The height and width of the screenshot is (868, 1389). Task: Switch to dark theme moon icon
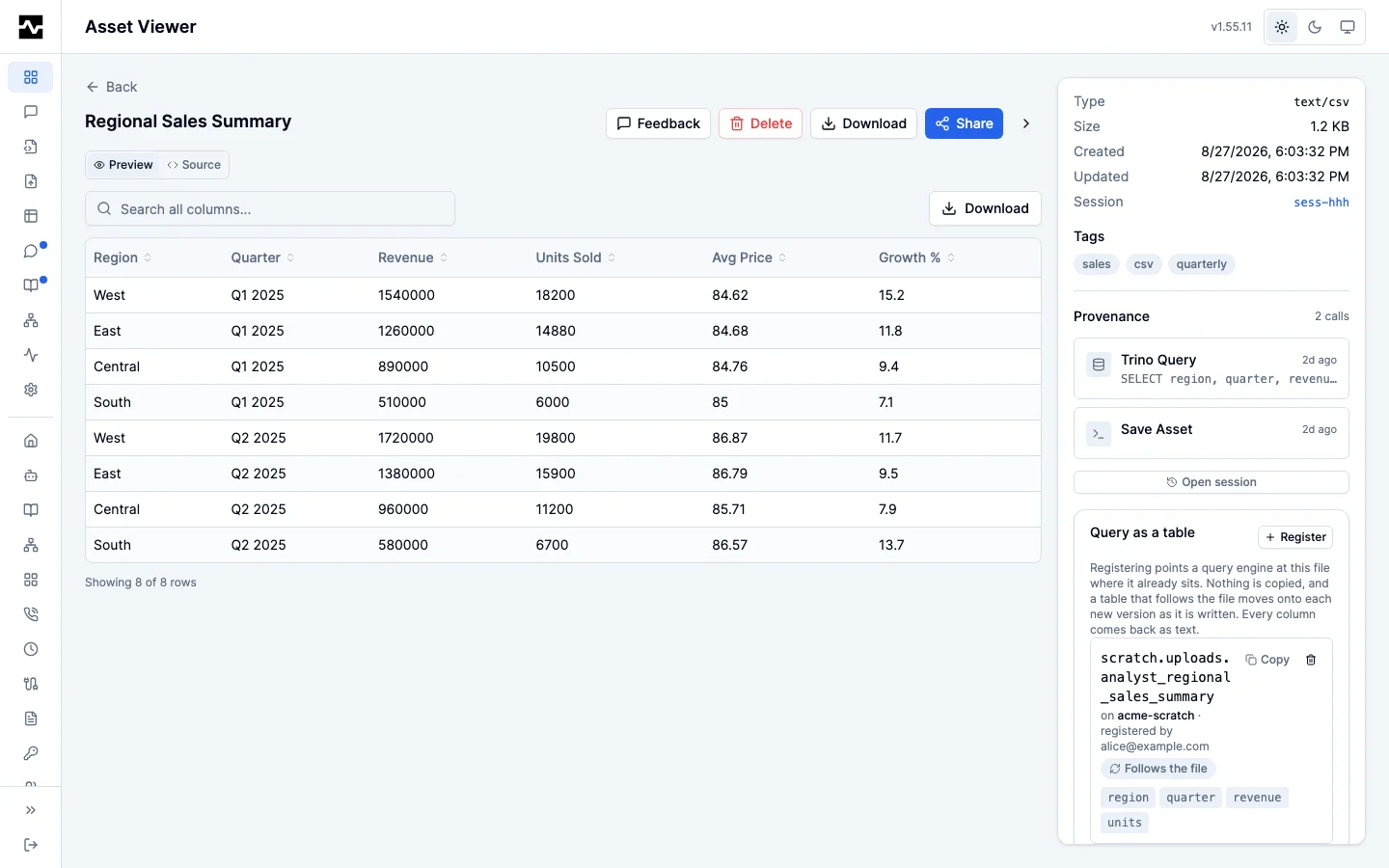[1315, 27]
